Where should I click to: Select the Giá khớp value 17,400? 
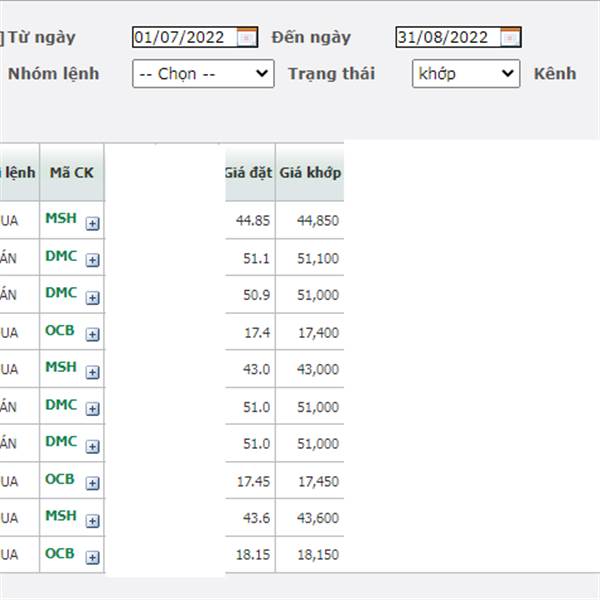point(318,333)
